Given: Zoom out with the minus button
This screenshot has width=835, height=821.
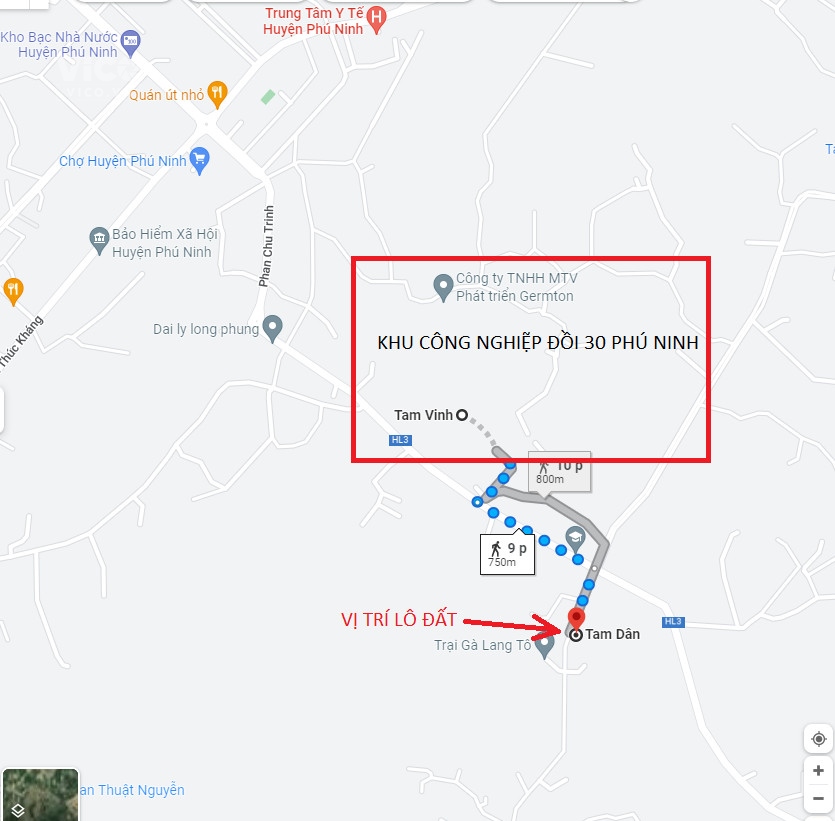Looking at the screenshot, I should pyautogui.click(x=818, y=798).
